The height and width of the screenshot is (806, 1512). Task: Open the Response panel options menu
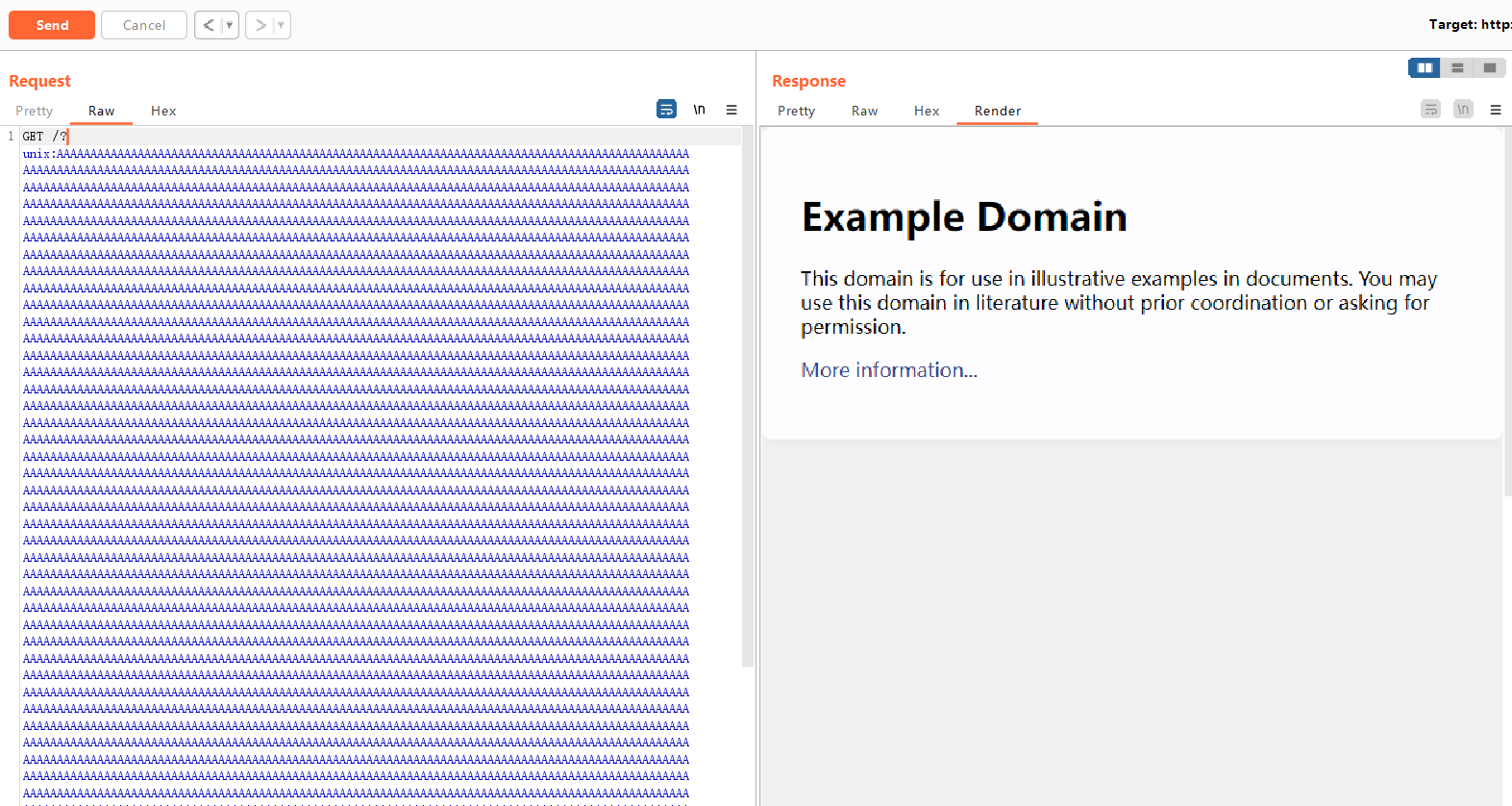pos(1496,110)
